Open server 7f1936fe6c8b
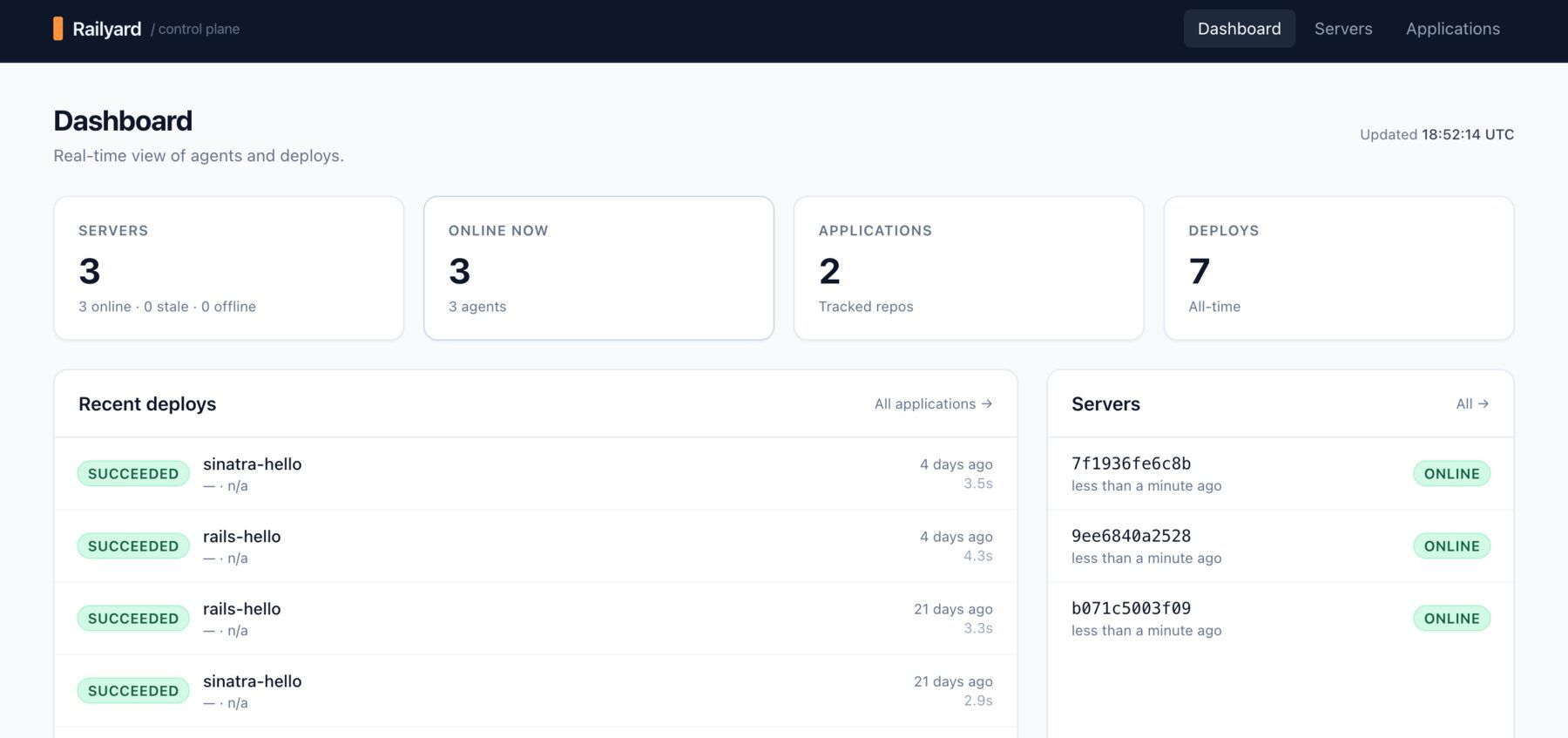This screenshot has height=738, width=1568. [1281, 474]
